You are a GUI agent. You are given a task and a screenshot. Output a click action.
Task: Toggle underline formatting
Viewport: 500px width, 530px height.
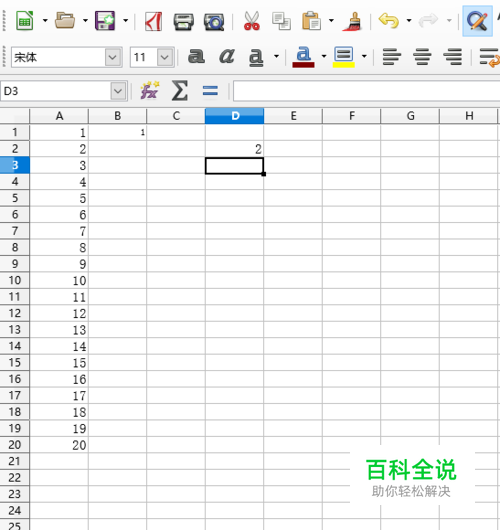point(256,57)
